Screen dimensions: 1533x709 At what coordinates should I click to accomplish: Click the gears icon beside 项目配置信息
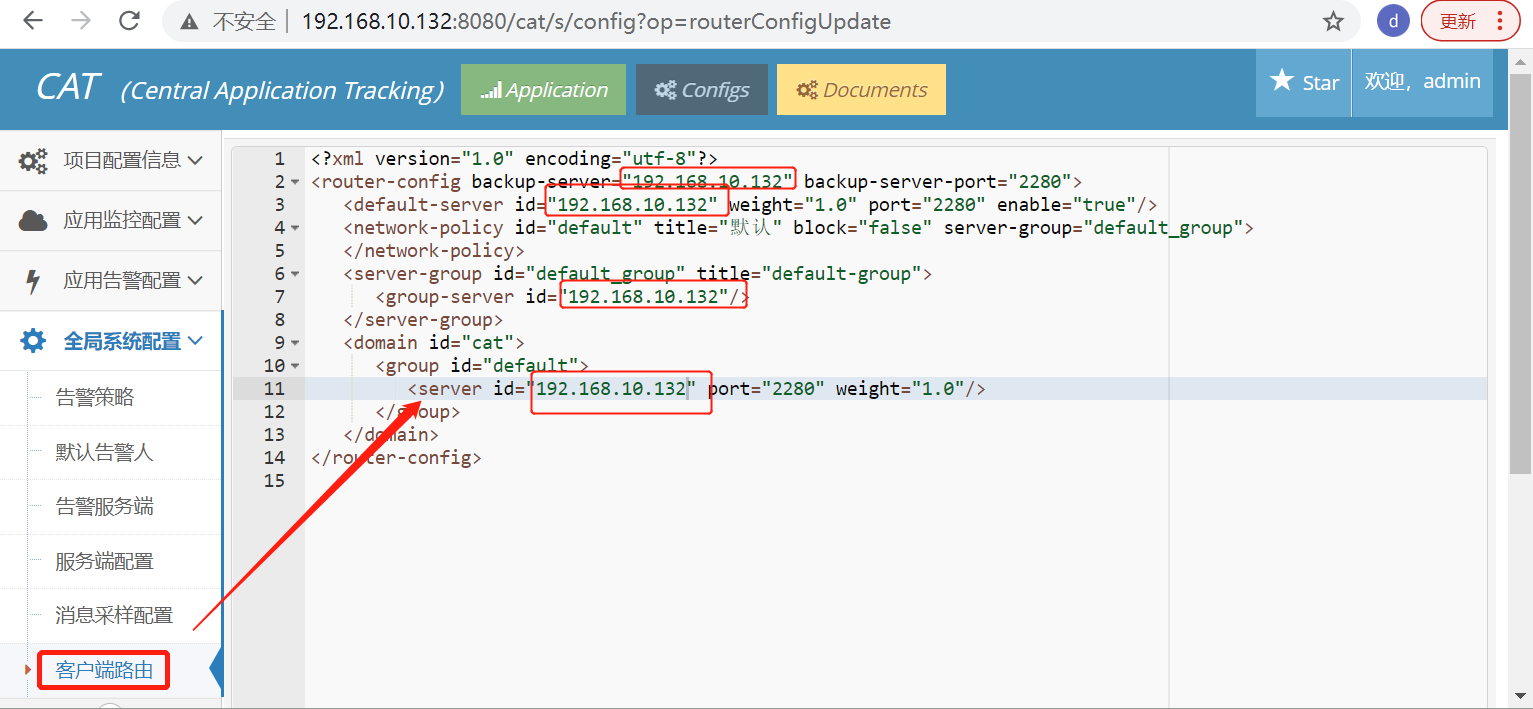point(31,160)
